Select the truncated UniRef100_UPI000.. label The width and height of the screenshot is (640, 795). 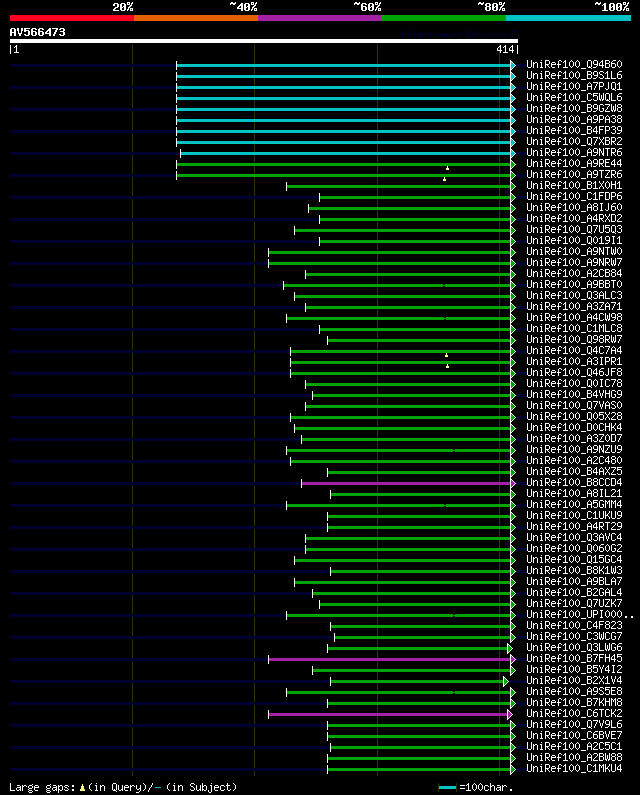click(580, 615)
